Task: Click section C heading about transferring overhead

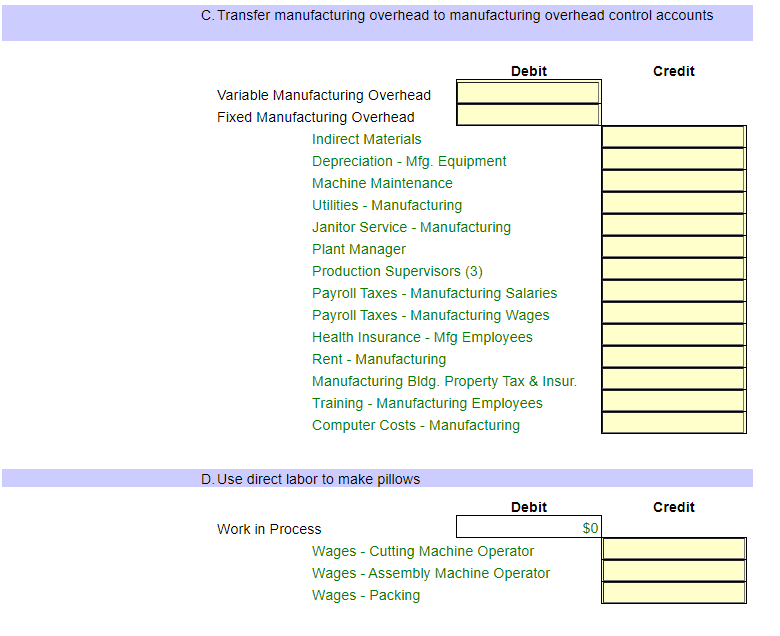Action: coord(457,15)
